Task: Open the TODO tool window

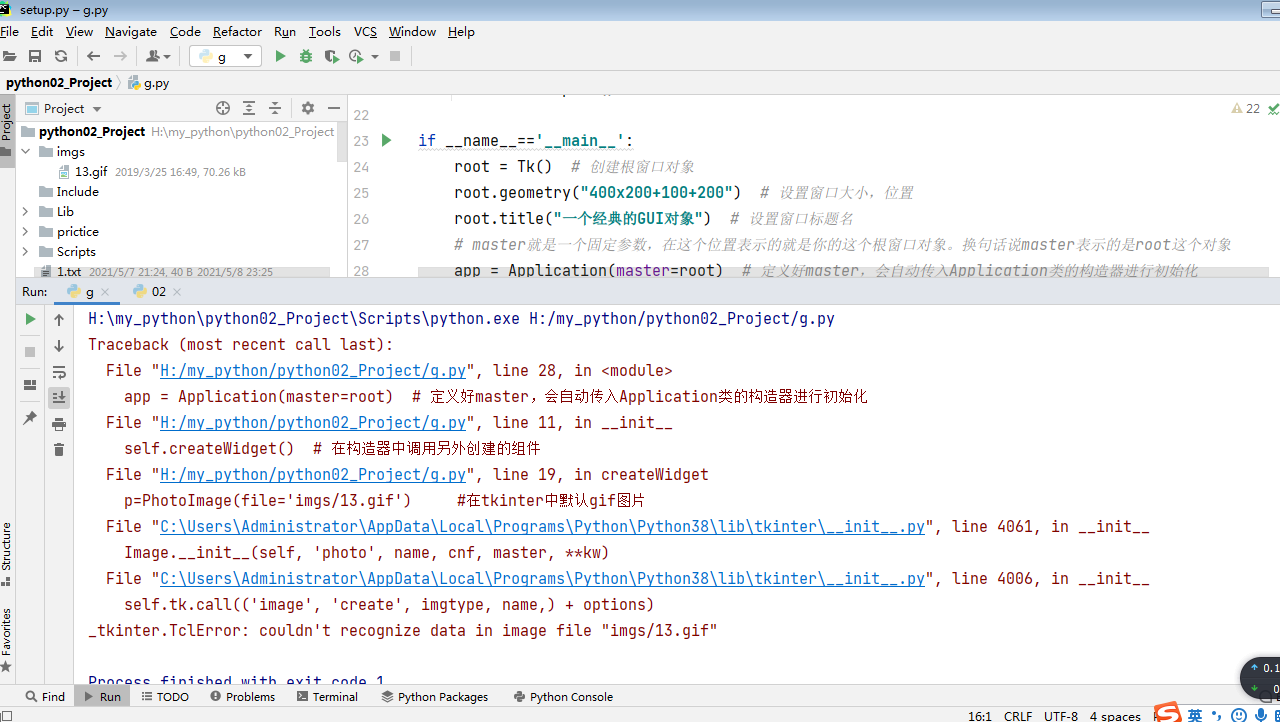Action: click(x=165, y=697)
